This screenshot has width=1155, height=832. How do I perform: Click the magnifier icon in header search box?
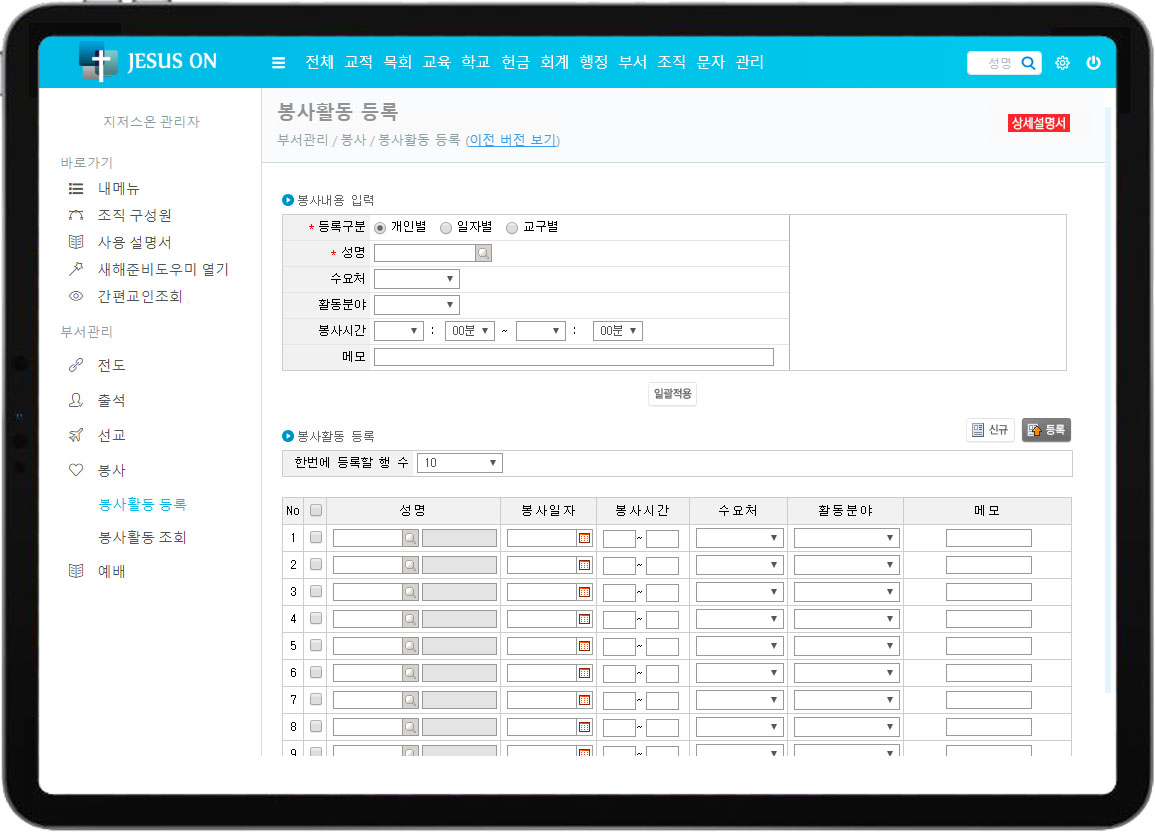tap(1028, 63)
